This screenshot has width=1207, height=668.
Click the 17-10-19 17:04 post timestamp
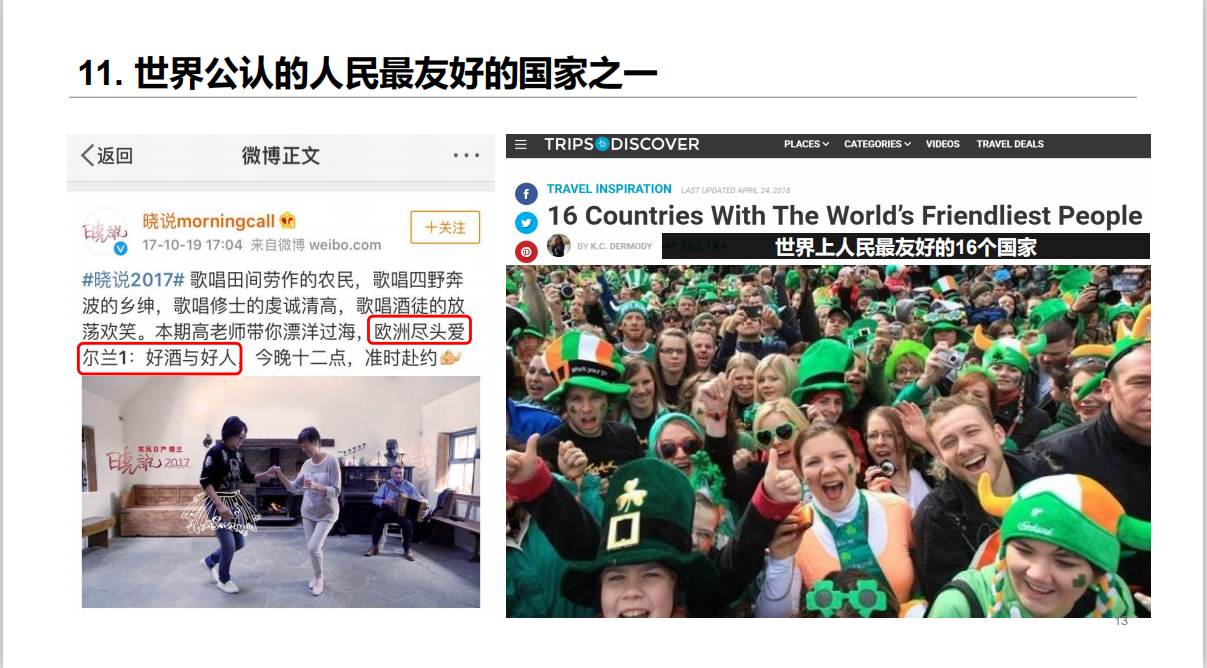point(192,245)
